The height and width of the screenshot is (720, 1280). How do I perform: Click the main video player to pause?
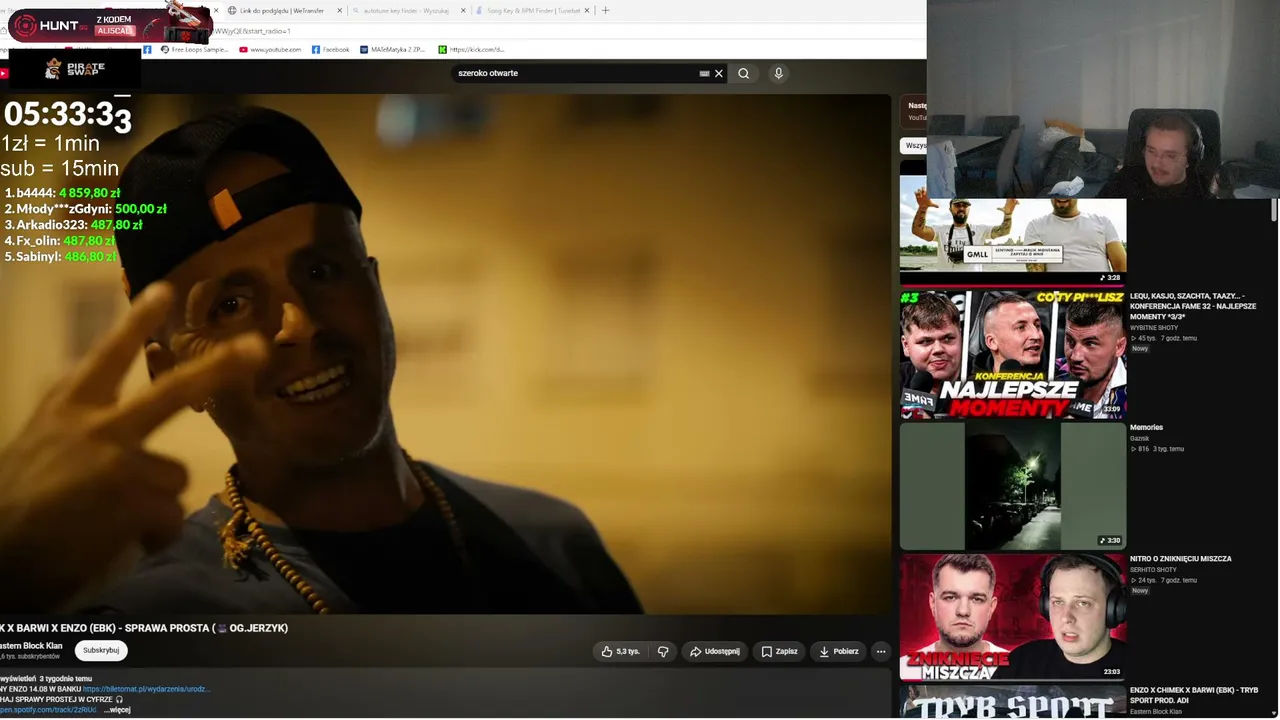point(445,354)
